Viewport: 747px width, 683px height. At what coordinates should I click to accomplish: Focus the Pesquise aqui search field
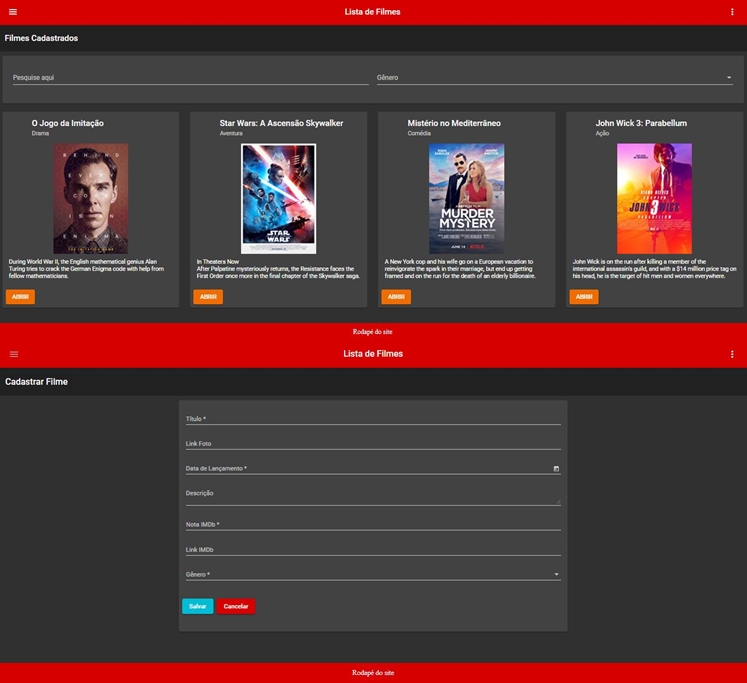coord(191,78)
